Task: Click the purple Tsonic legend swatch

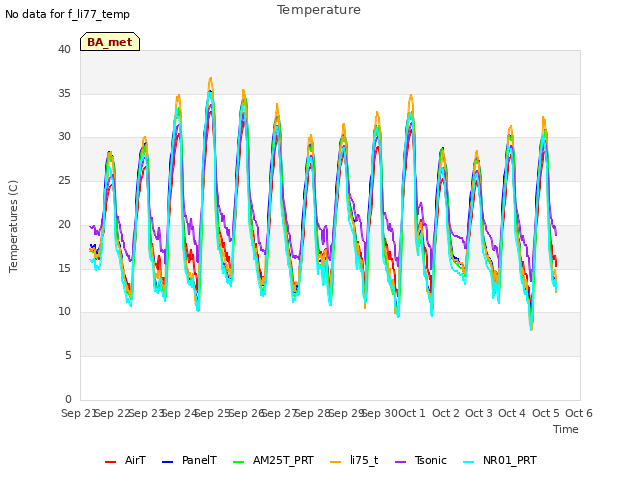Action: (x=400, y=462)
